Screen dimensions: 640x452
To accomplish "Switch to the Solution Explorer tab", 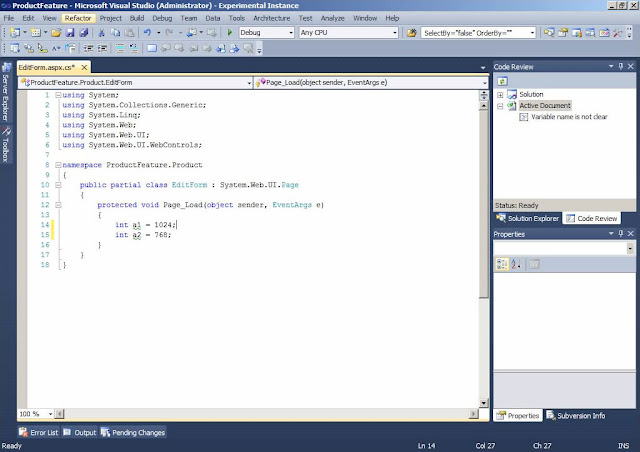I will (x=528, y=218).
